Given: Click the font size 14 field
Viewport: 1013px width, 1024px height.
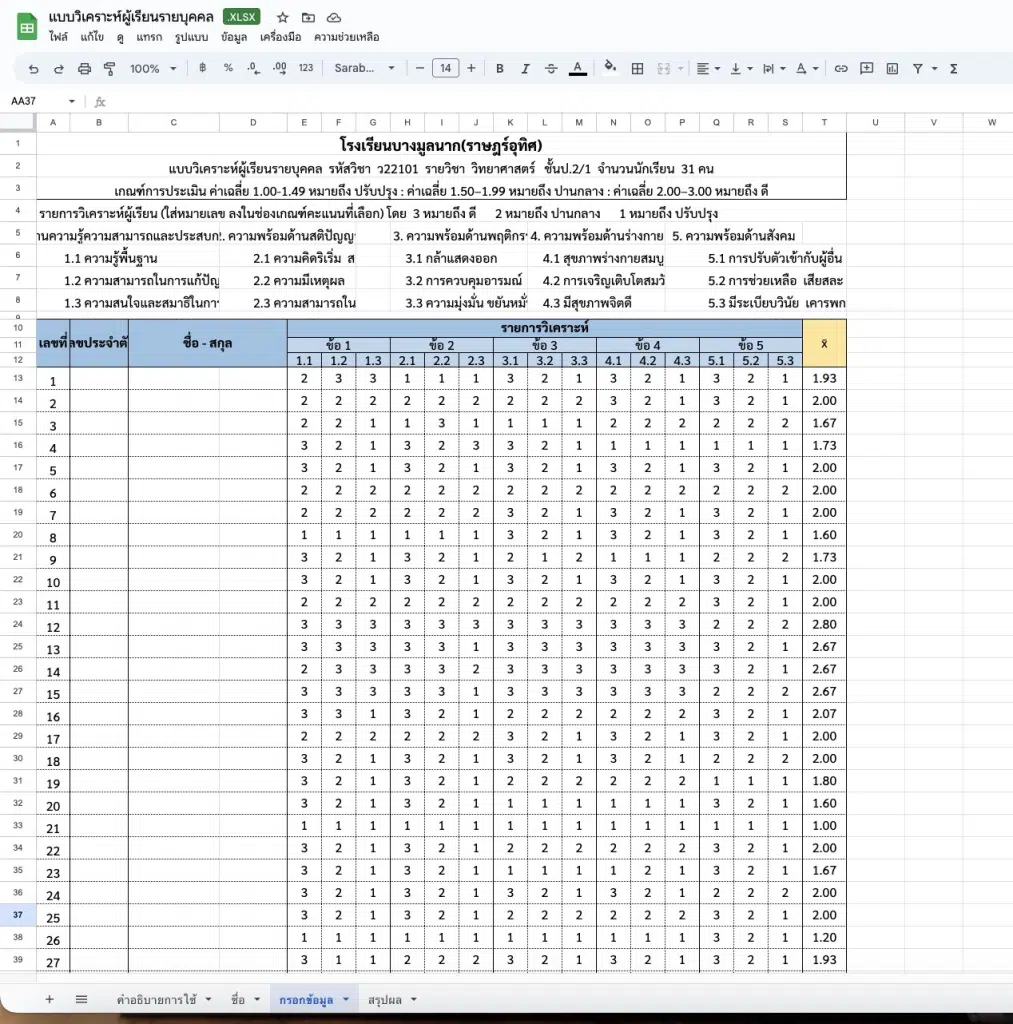Looking at the screenshot, I should (445, 68).
